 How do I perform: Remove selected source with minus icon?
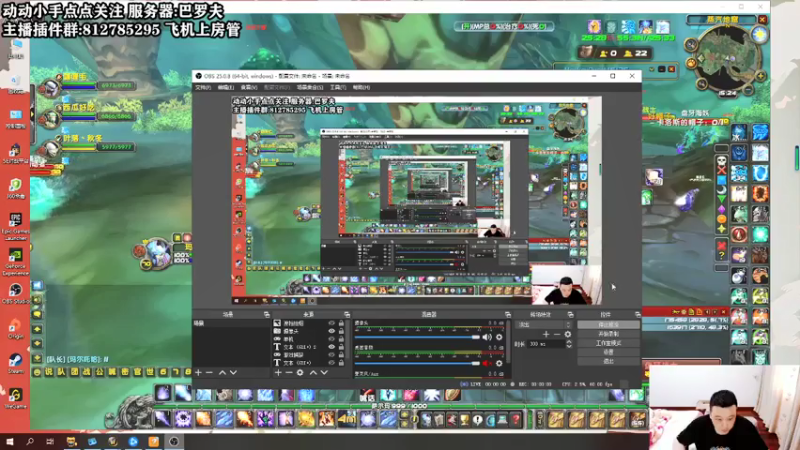coord(289,372)
